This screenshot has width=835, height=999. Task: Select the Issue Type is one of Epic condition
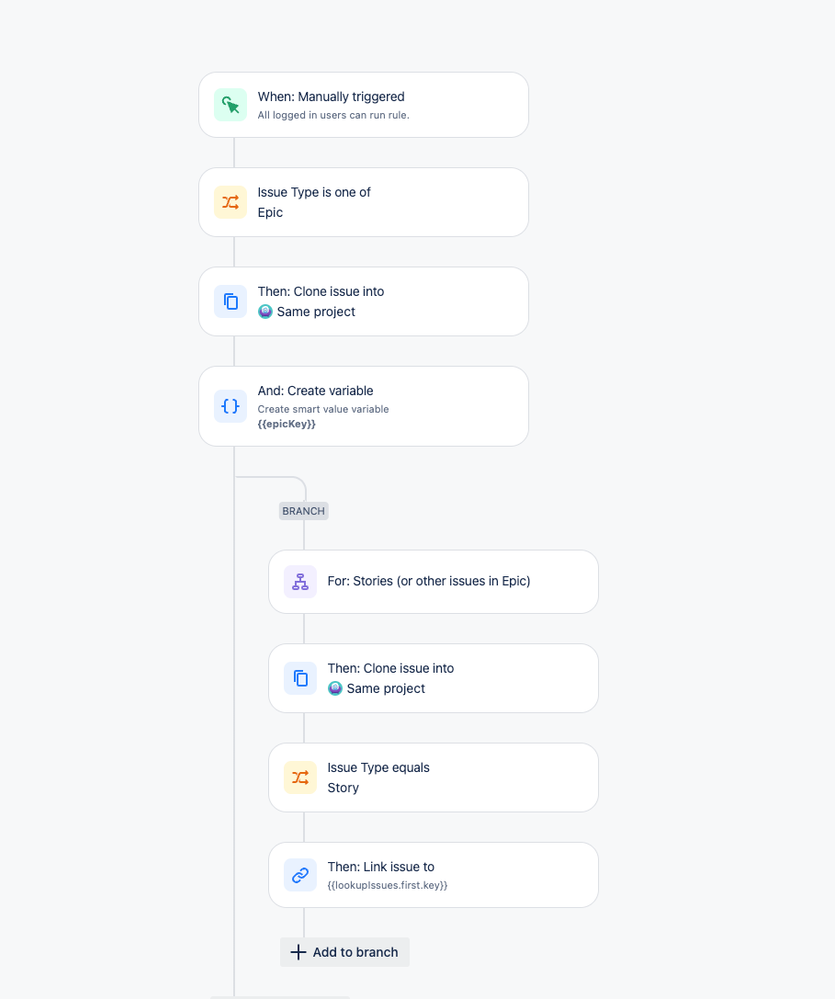pos(364,202)
